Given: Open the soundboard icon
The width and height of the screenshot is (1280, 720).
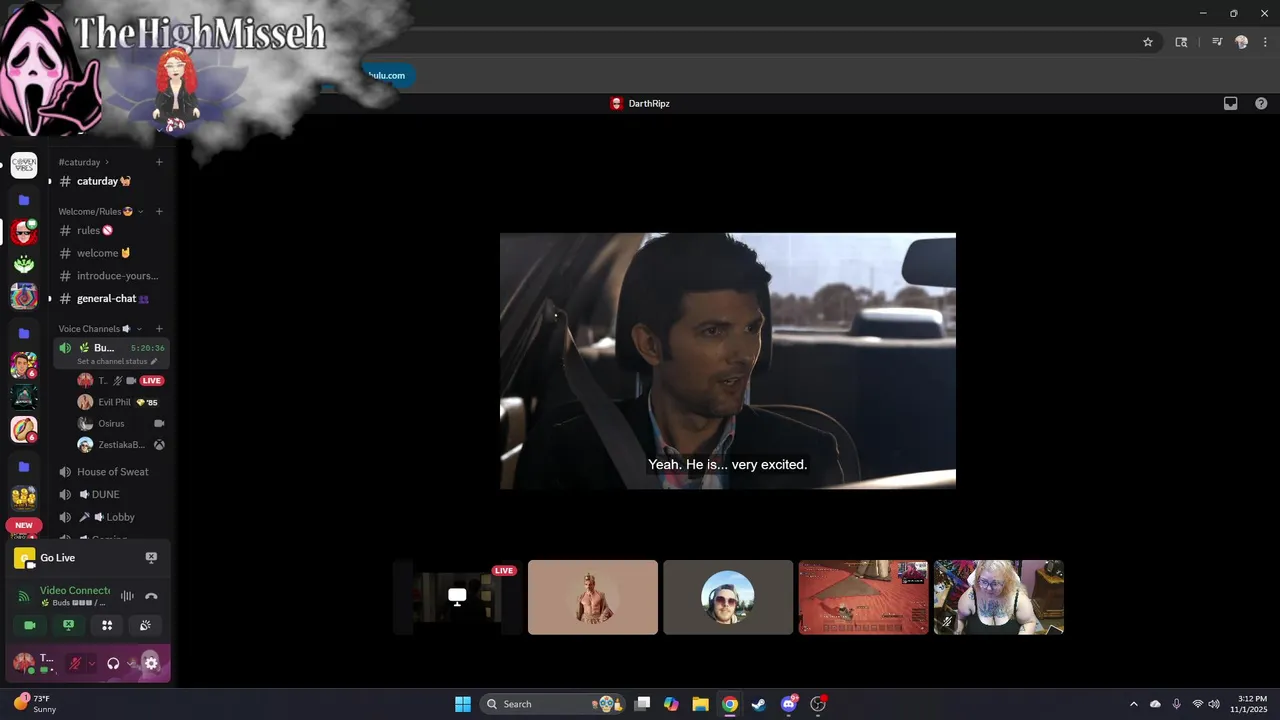Looking at the screenshot, I should 146,625.
